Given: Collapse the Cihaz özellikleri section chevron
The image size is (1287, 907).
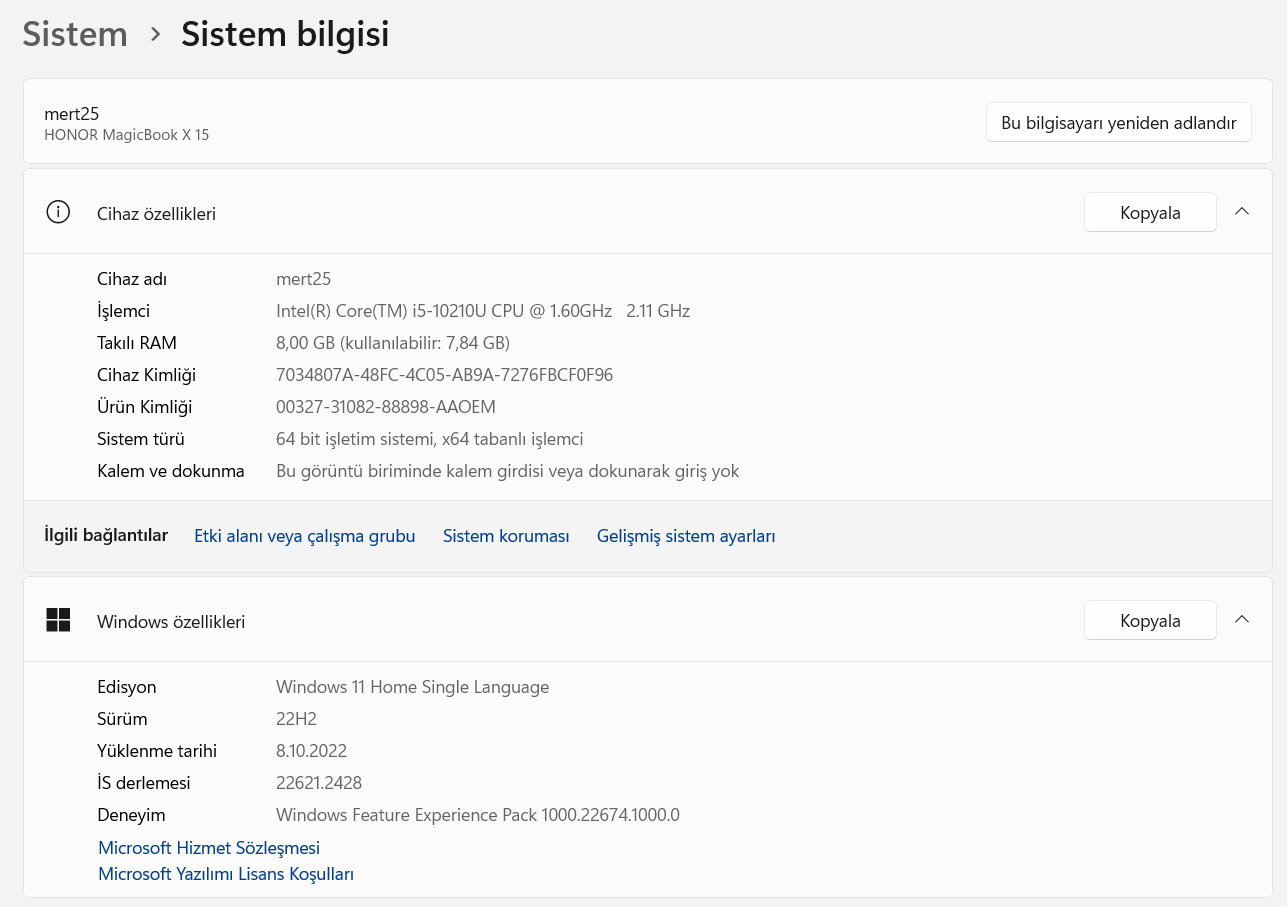Looking at the screenshot, I should pos(1242,212).
